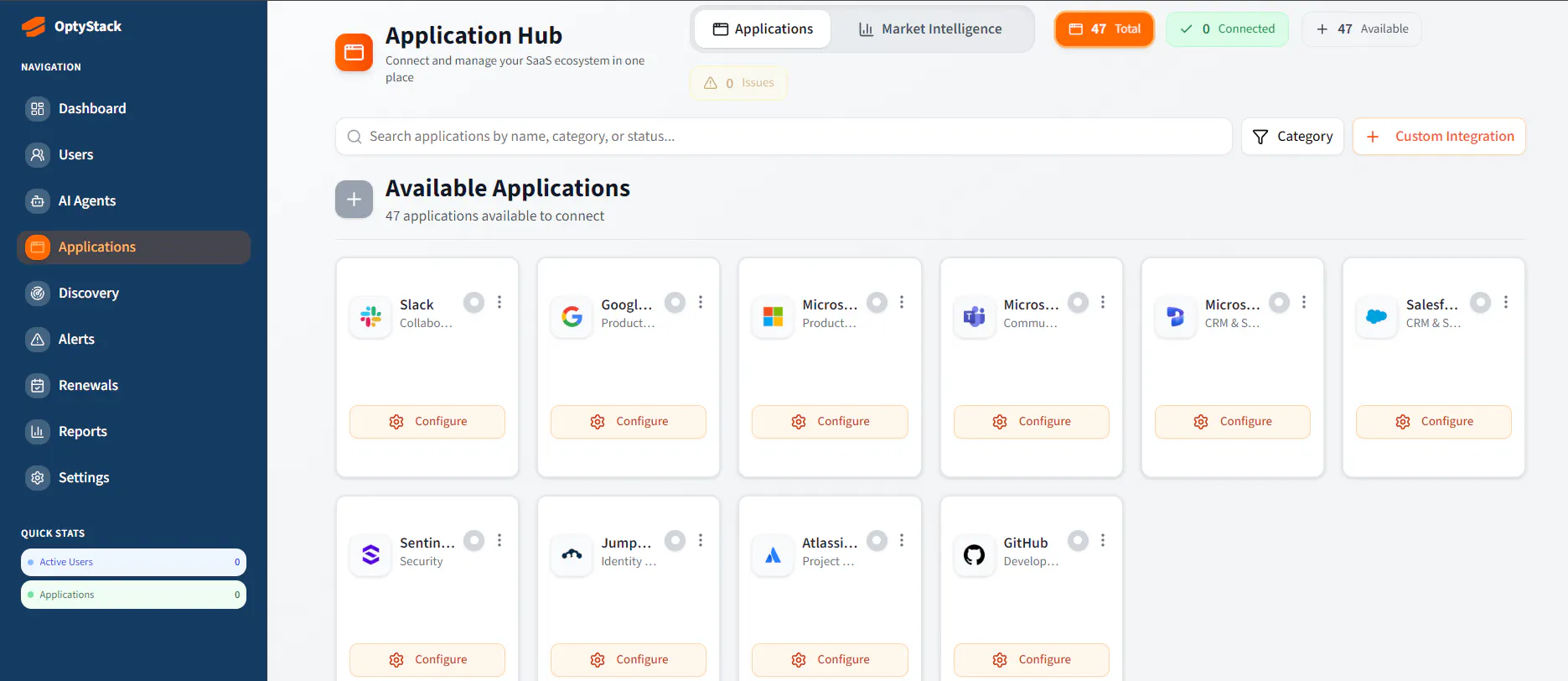Configure the GitHub application
The height and width of the screenshot is (681, 1568).
pos(1032,660)
